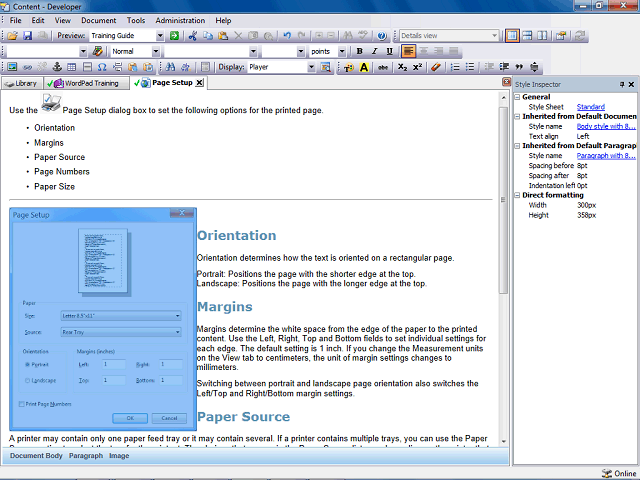Open the Display Player dropdown
Viewport: 640px width, 480px height.
[311, 67]
